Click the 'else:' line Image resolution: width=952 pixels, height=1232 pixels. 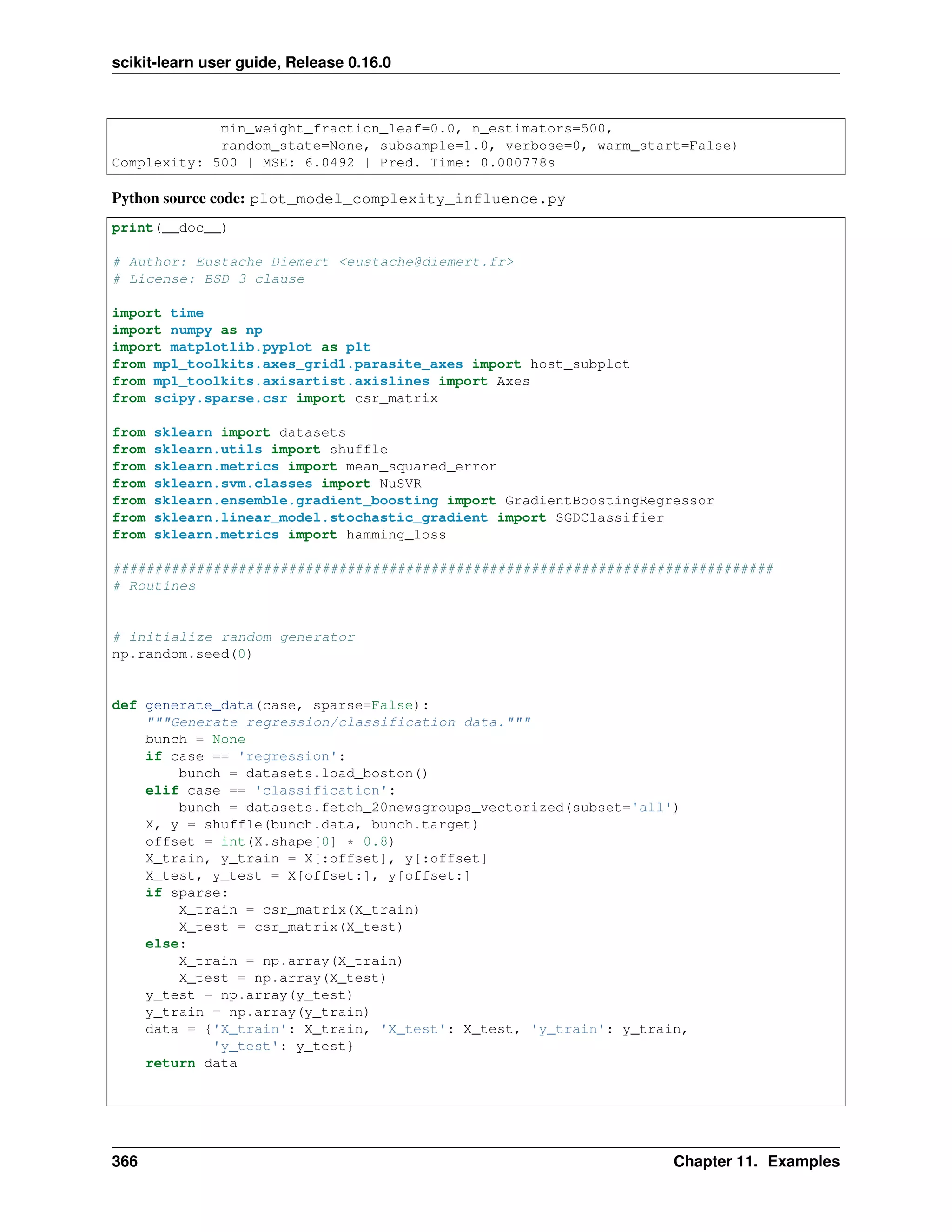pyautogui.click(x=166, y=944)
